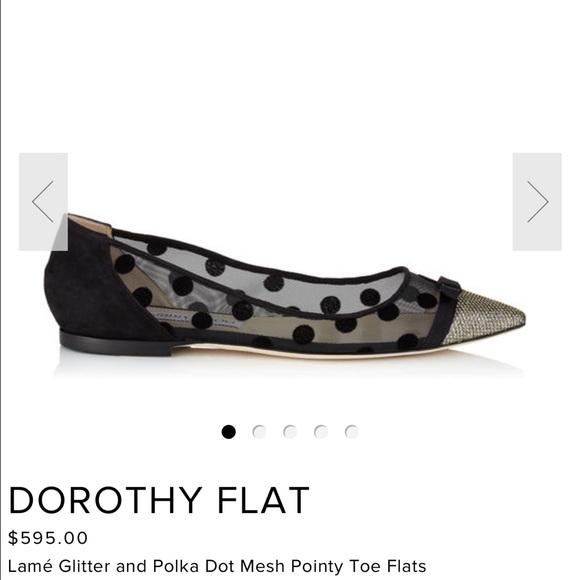Tap the shoe's shadow beneath the sole
This screenshot has width=580, height=580.
(x=289, y=366)
